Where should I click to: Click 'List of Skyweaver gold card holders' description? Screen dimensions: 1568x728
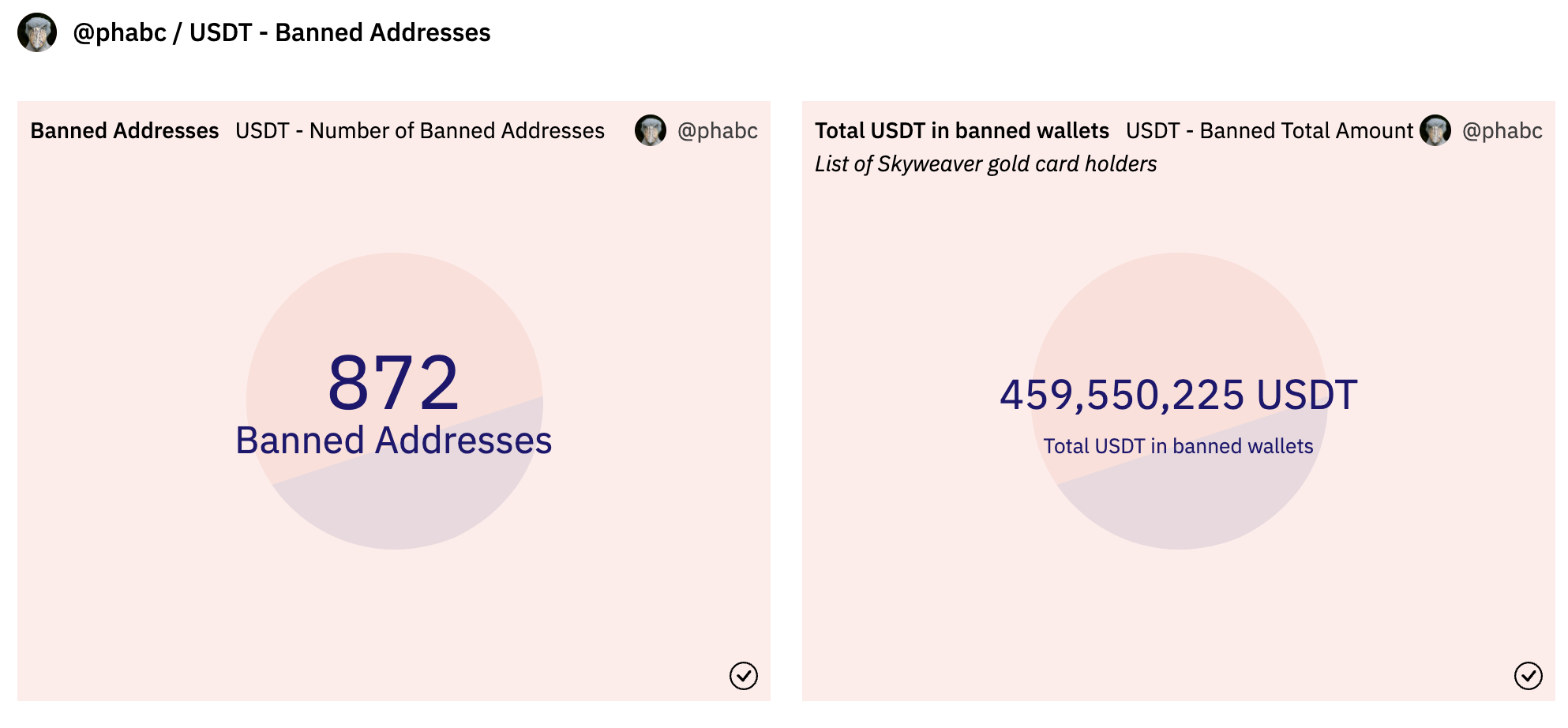pyautogui.click(x=985, y=163)
